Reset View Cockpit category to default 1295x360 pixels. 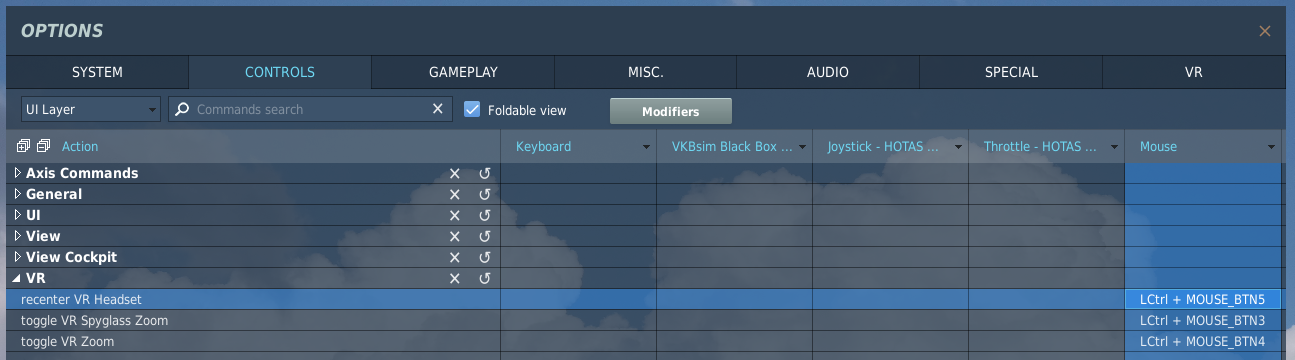click(485, 257)
